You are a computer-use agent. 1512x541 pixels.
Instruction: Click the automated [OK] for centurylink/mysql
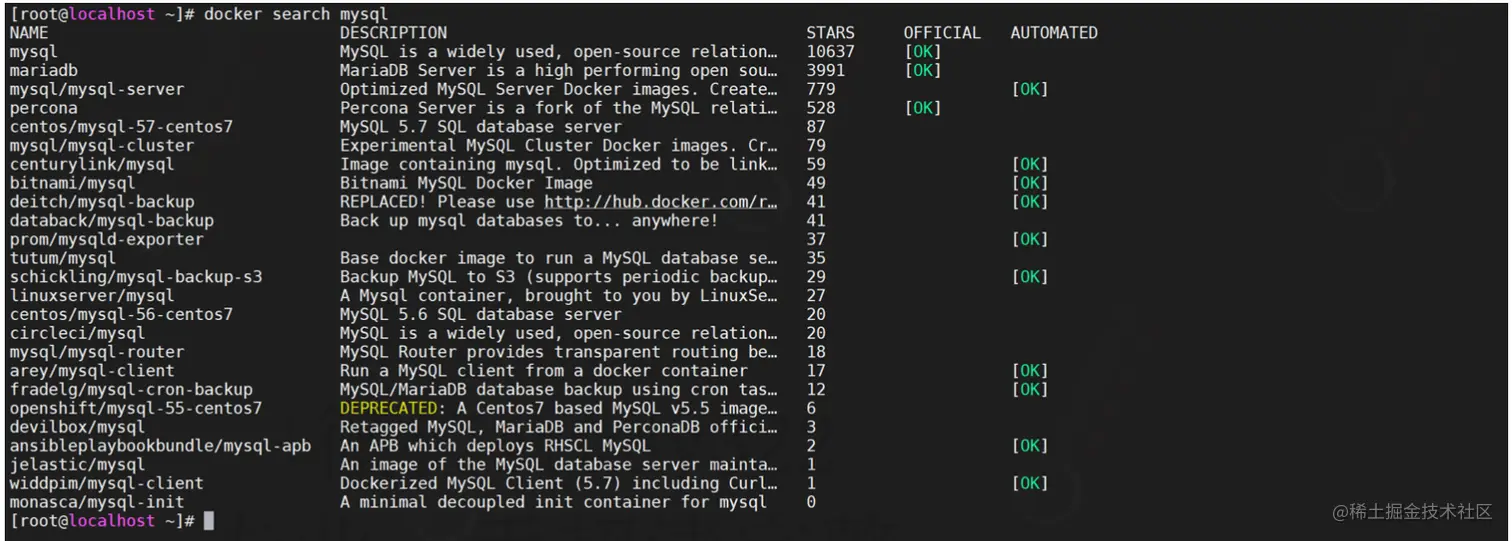point(1030,164)
